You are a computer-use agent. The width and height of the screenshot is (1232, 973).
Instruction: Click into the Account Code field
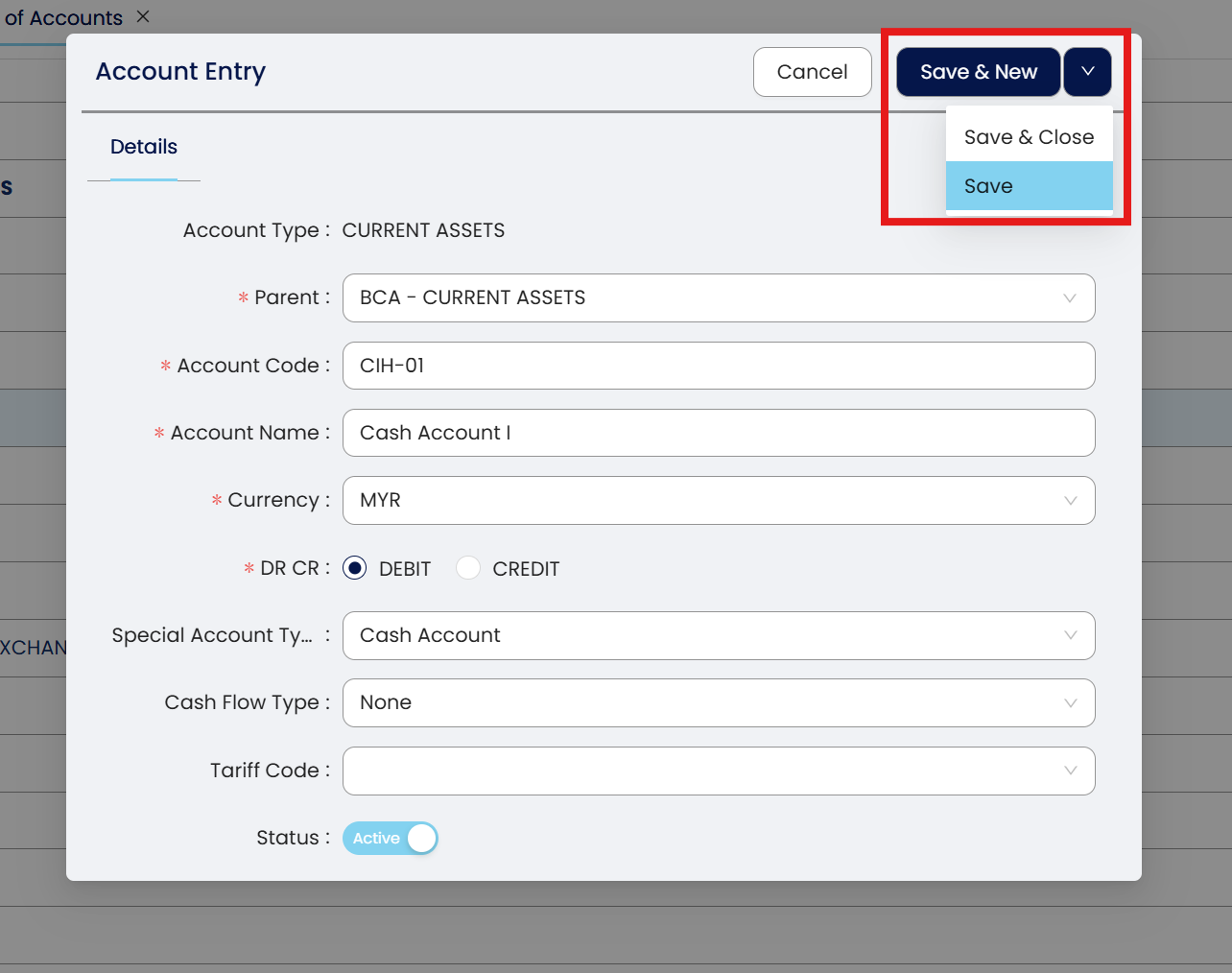click(718, 366)
